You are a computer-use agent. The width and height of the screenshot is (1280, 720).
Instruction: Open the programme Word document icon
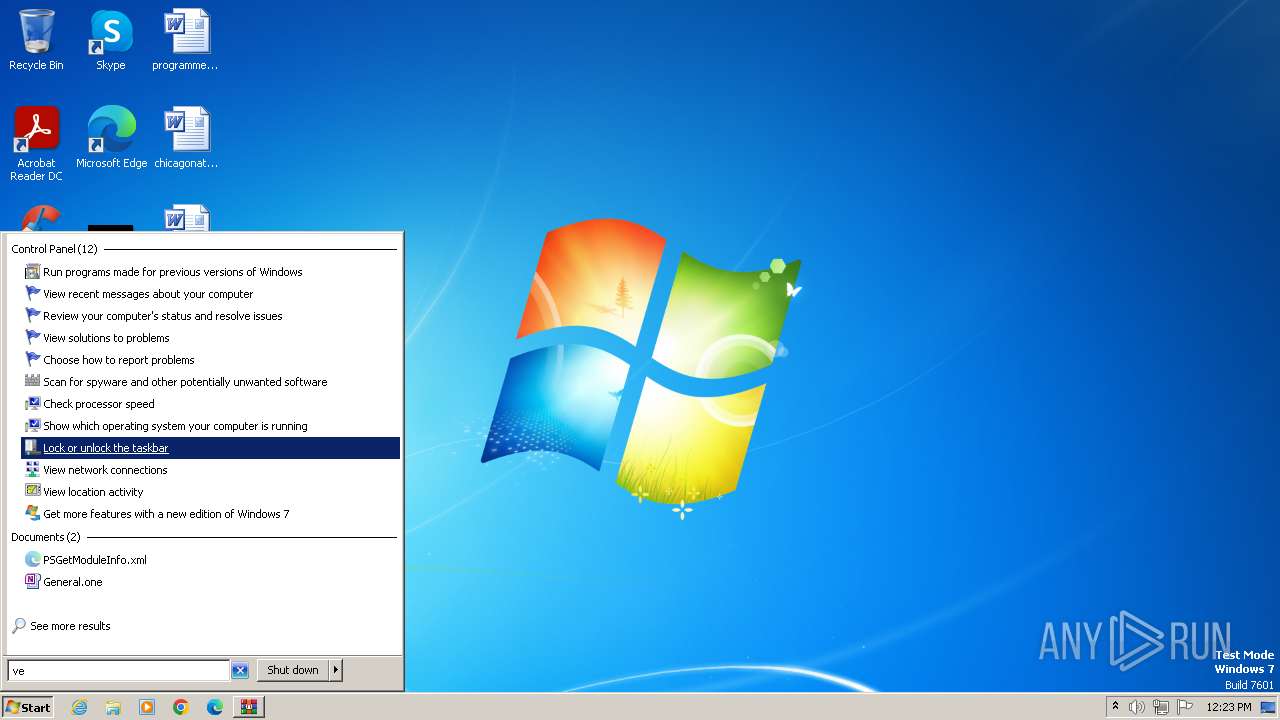click(x=186, y=40)
